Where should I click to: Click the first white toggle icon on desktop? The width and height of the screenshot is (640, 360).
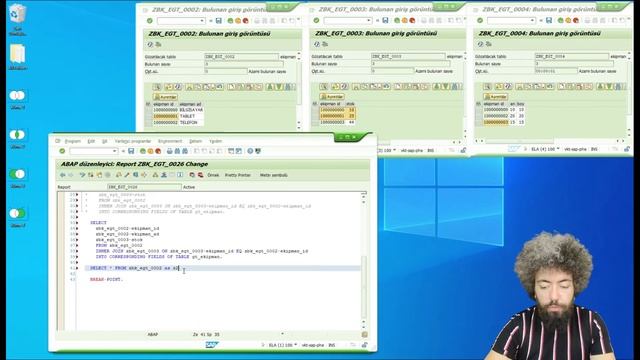point(17,96)
